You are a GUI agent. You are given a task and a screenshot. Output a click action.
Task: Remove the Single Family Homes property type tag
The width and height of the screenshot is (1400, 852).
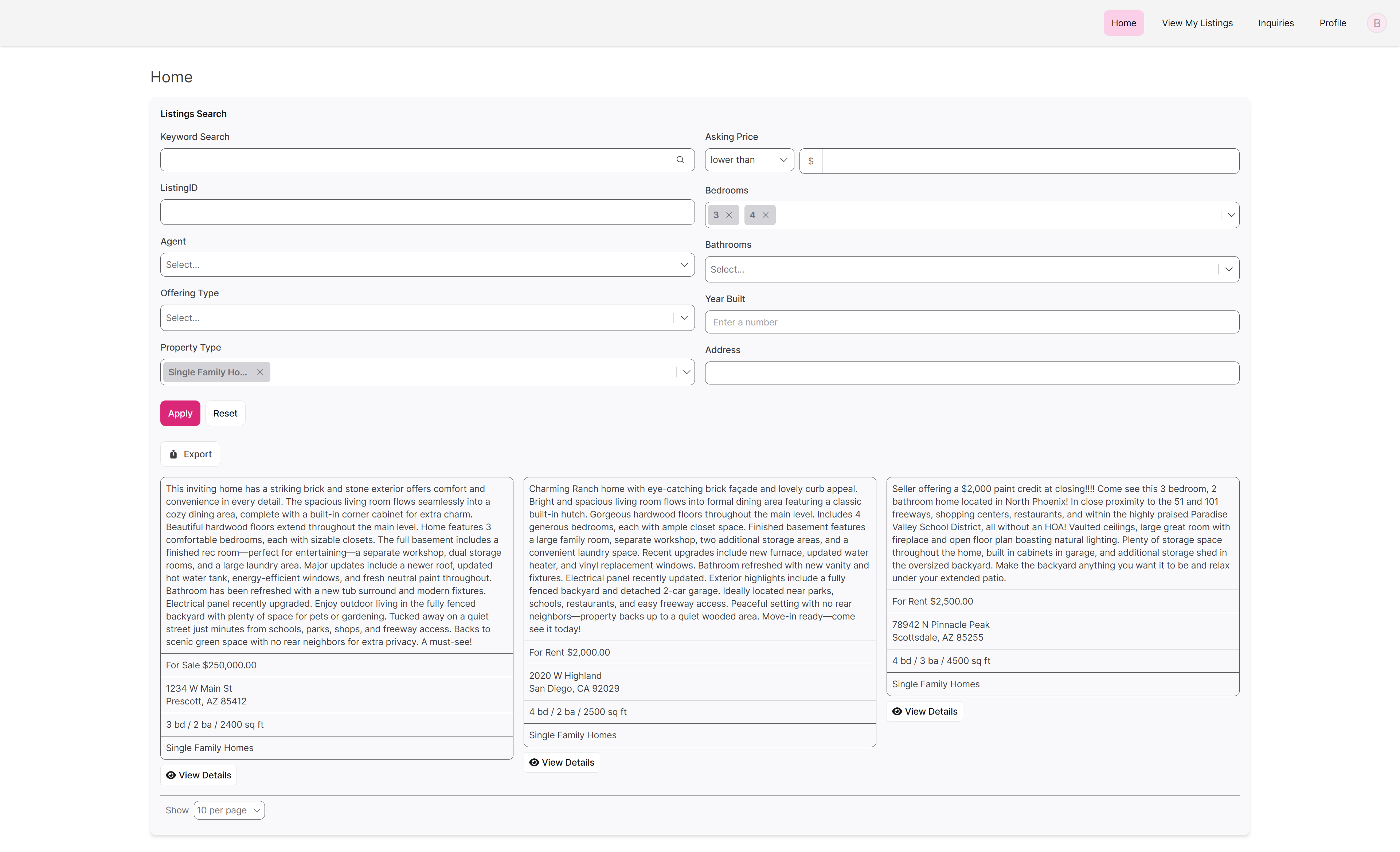pyautogui.click(x=260, y=372)
